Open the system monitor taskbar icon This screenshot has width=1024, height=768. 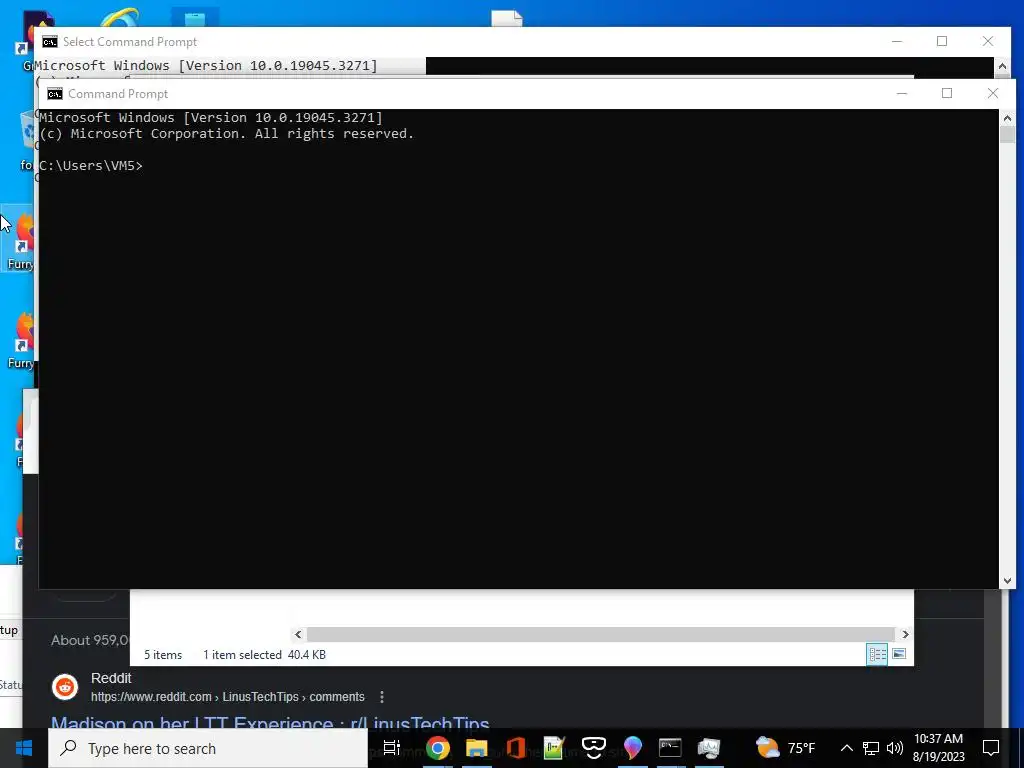point(709,748)
